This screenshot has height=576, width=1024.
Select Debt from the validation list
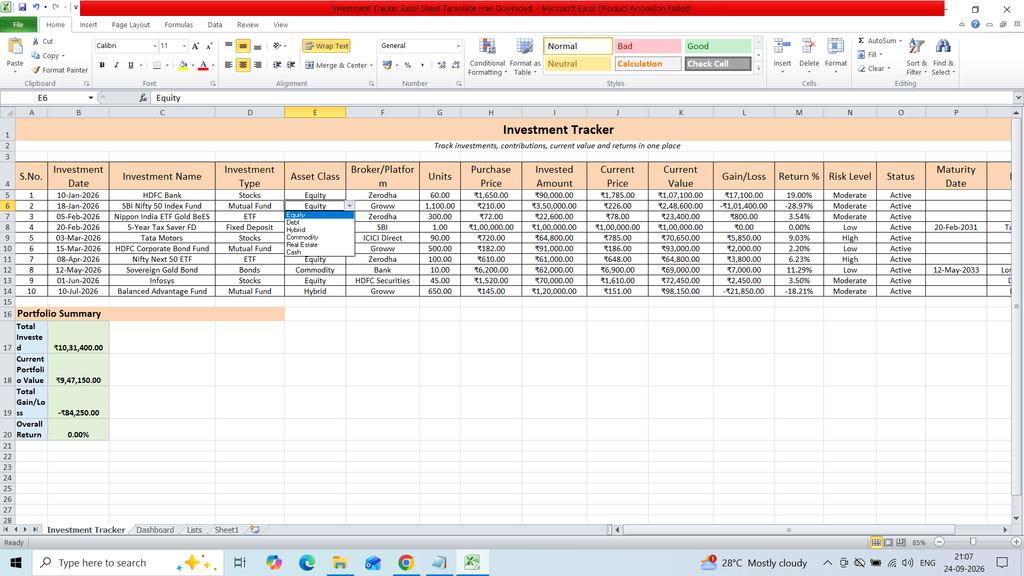pyautogui.click(x=319, y=223)
